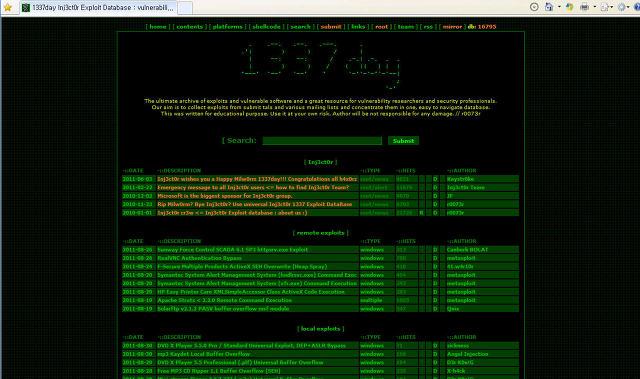Open the mirror nav link
The image size is (640, 379).
tap(452, 27)
